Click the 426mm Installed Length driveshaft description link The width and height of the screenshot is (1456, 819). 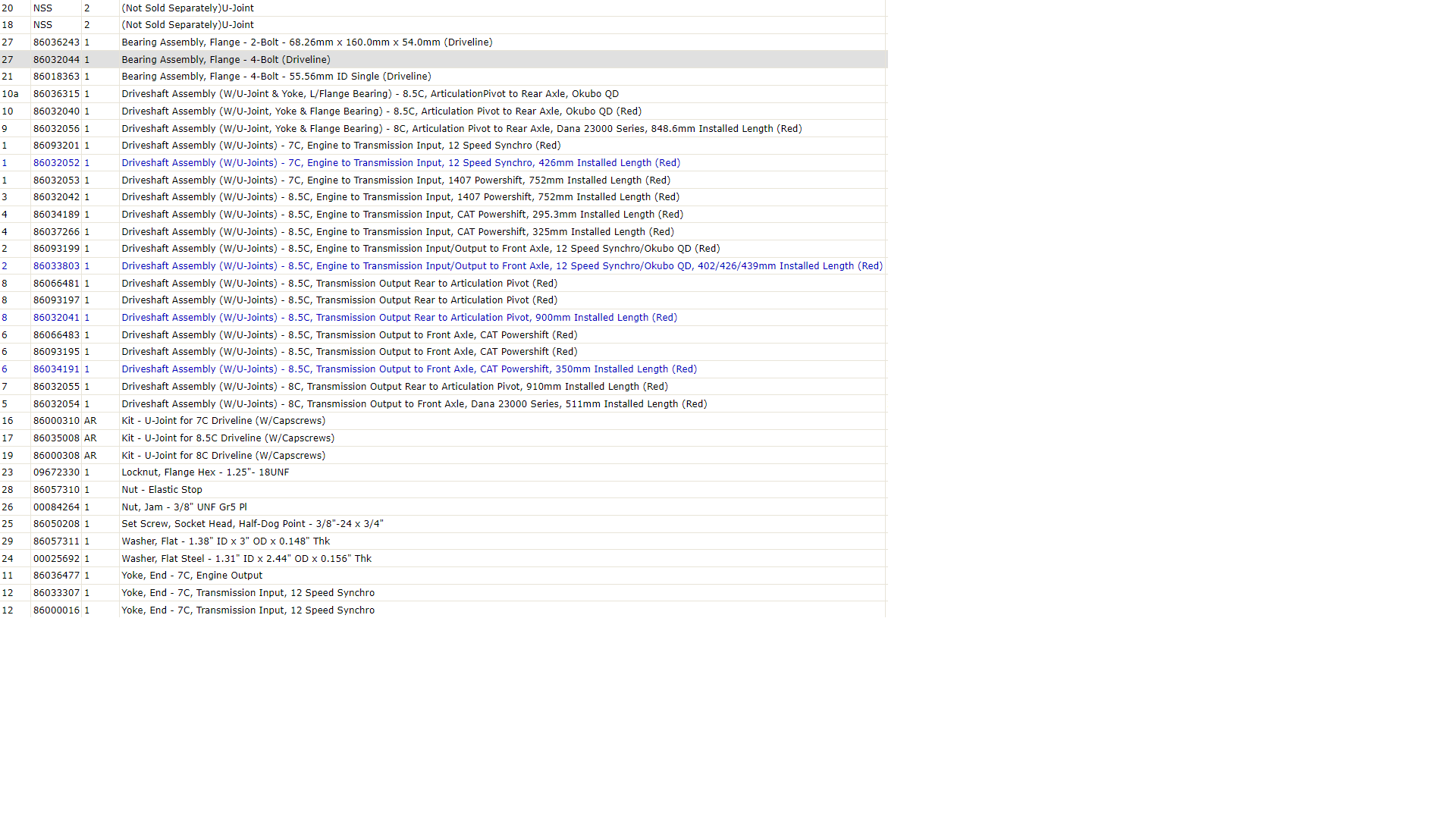400,163
